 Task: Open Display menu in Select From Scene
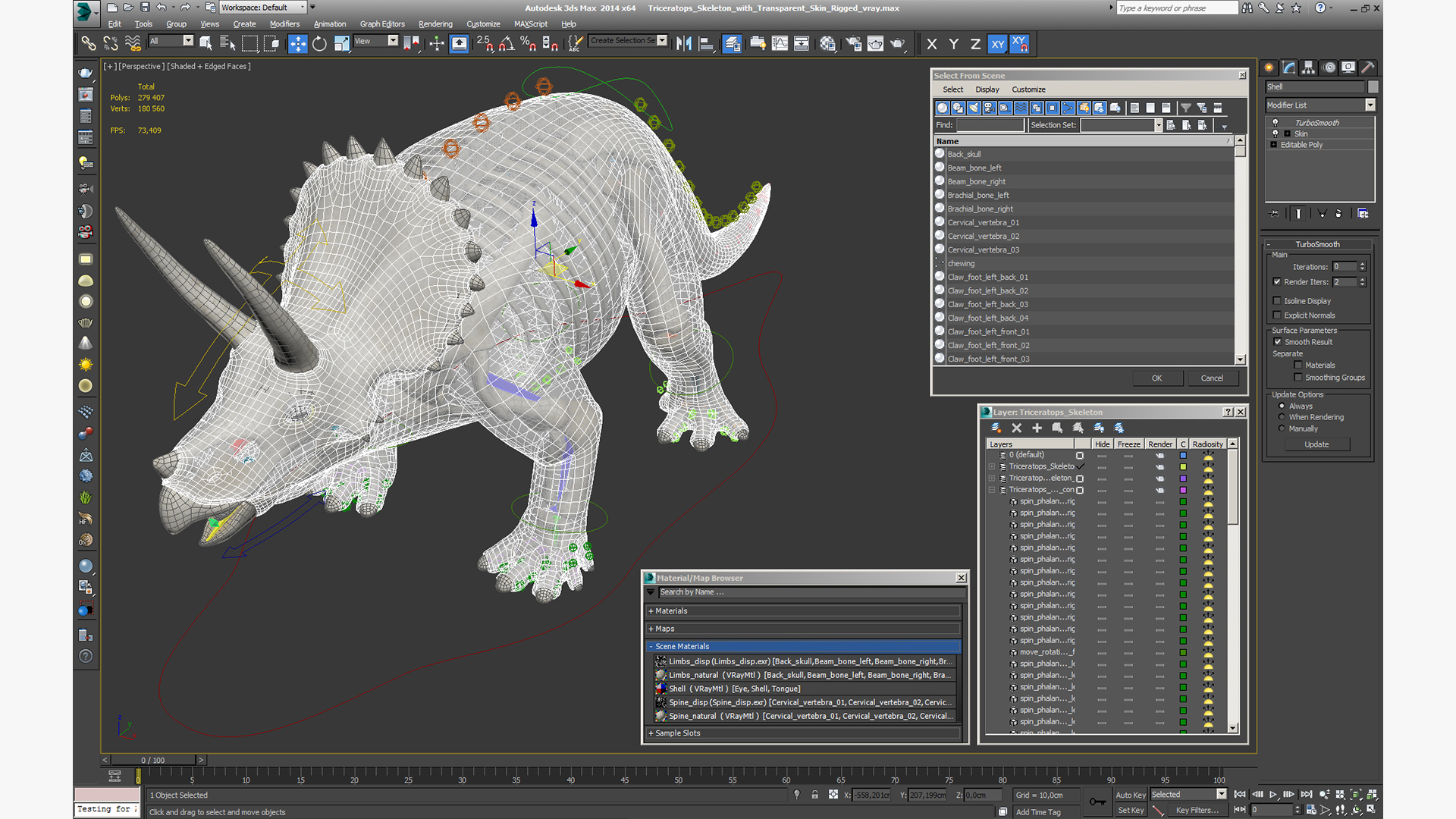[987, 89]
